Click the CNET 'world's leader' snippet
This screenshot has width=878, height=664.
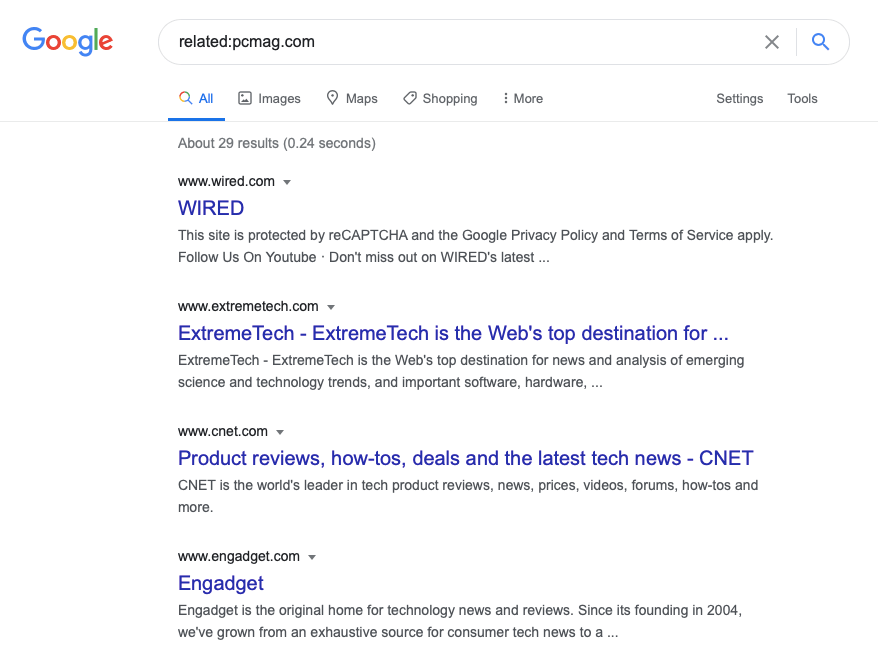[468, 496]
